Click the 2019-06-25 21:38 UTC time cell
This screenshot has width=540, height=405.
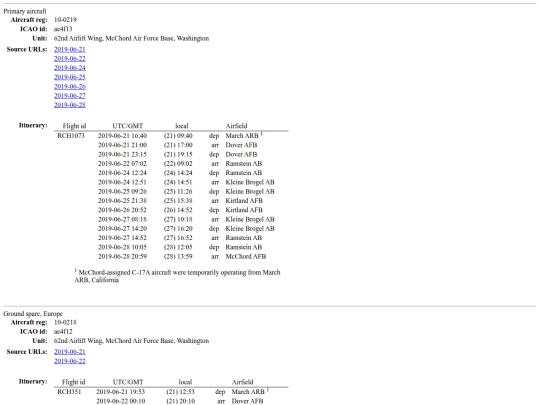point(123,201)
